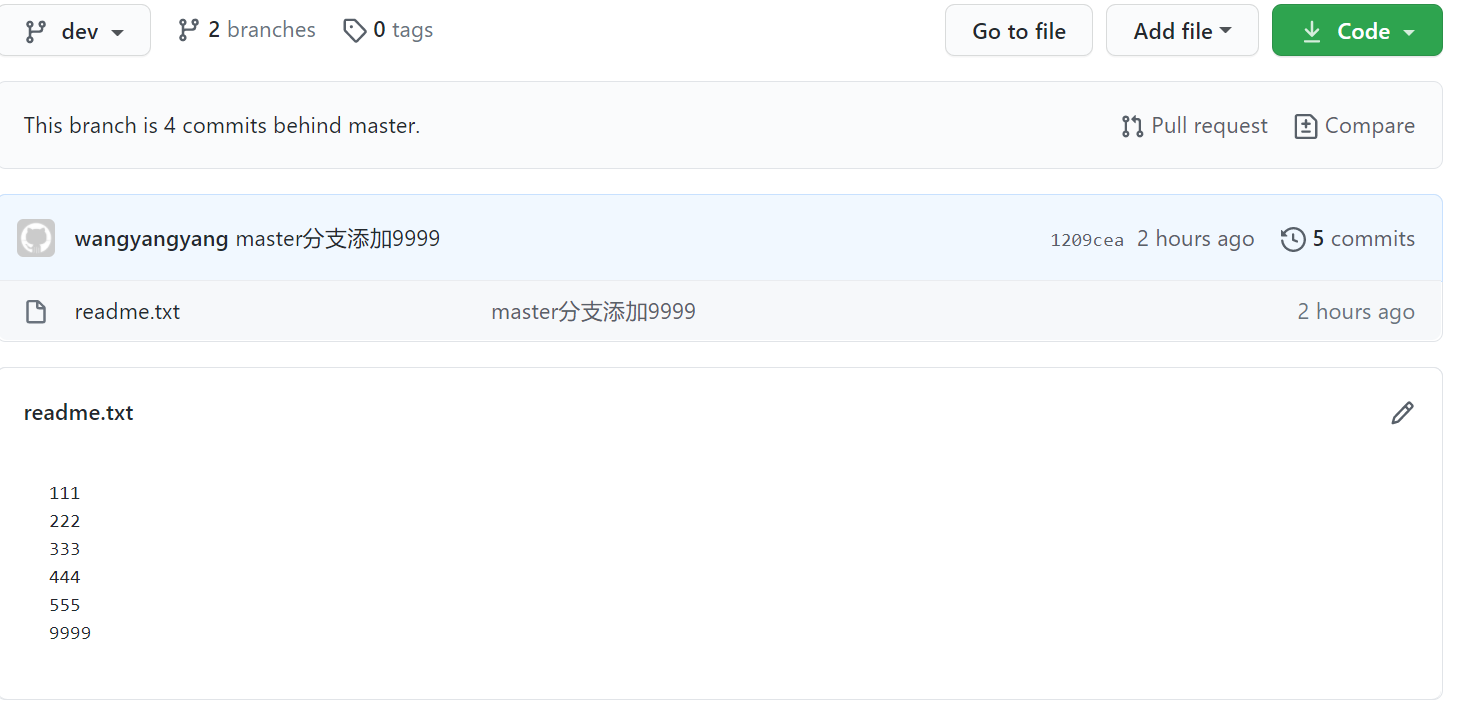Click the branch icon beside 2 branches
Screen dimensions: 1474x714
click(x=188, y=30)
